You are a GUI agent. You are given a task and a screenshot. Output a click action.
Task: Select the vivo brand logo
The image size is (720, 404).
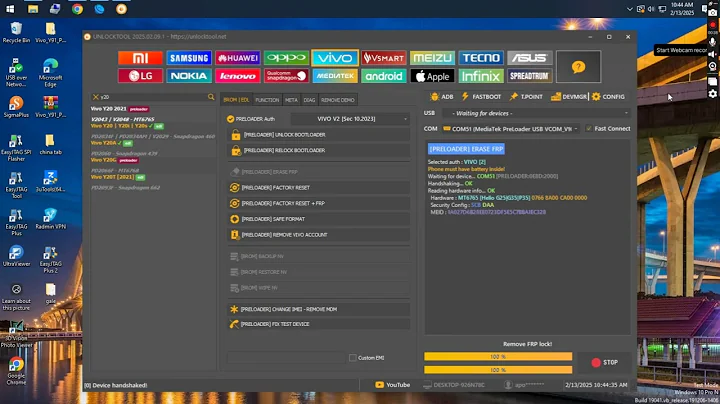pyautogui.click(x=335, y=58)
